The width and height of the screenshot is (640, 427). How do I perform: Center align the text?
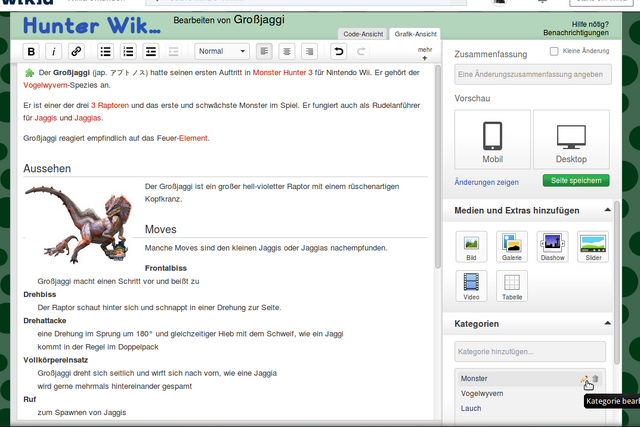tap(287, 51)
